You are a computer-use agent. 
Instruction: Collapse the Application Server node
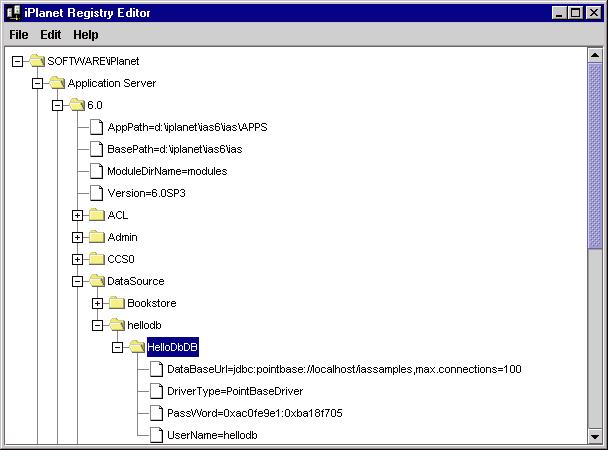(38, 83)
